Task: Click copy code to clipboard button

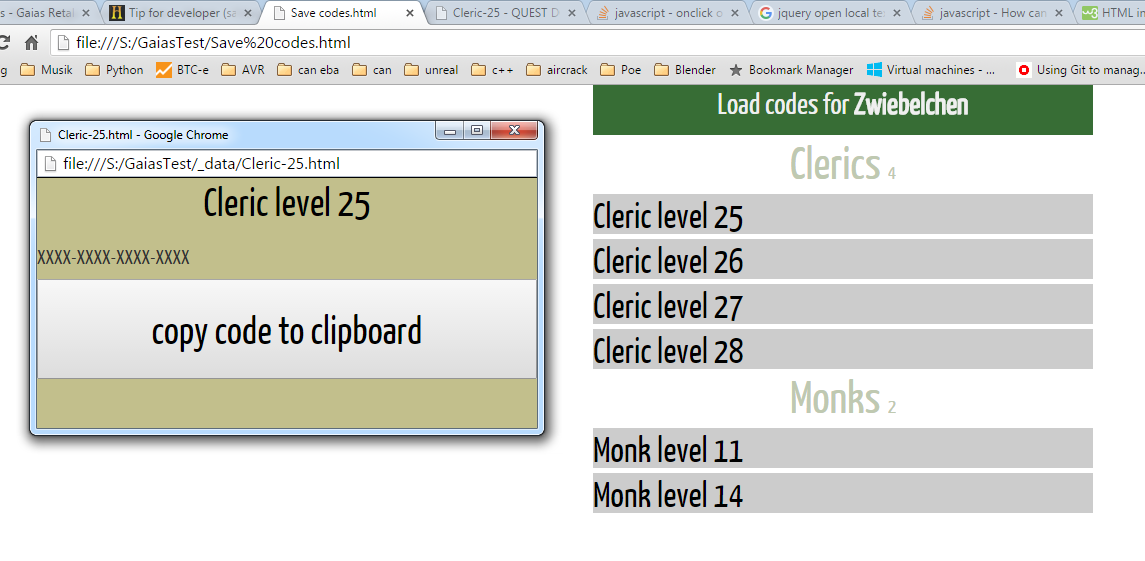Action: [x=287, y=329]
